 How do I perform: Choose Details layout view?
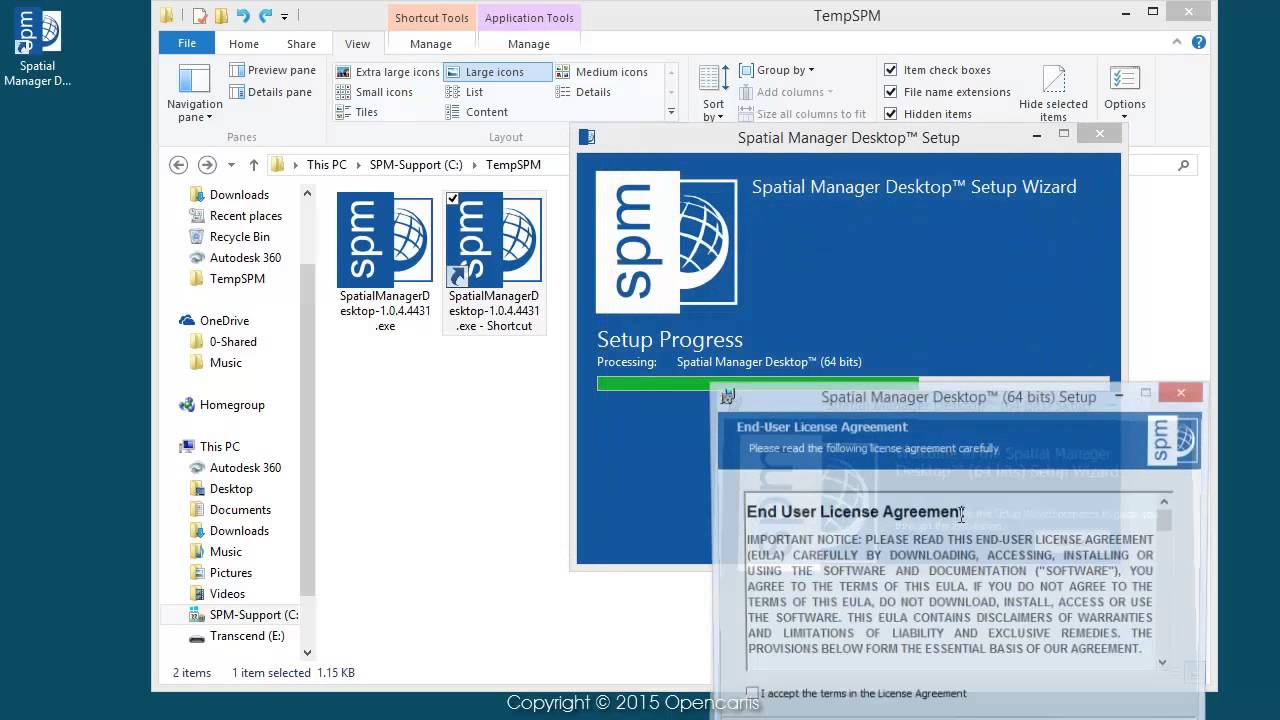[583, 92]
